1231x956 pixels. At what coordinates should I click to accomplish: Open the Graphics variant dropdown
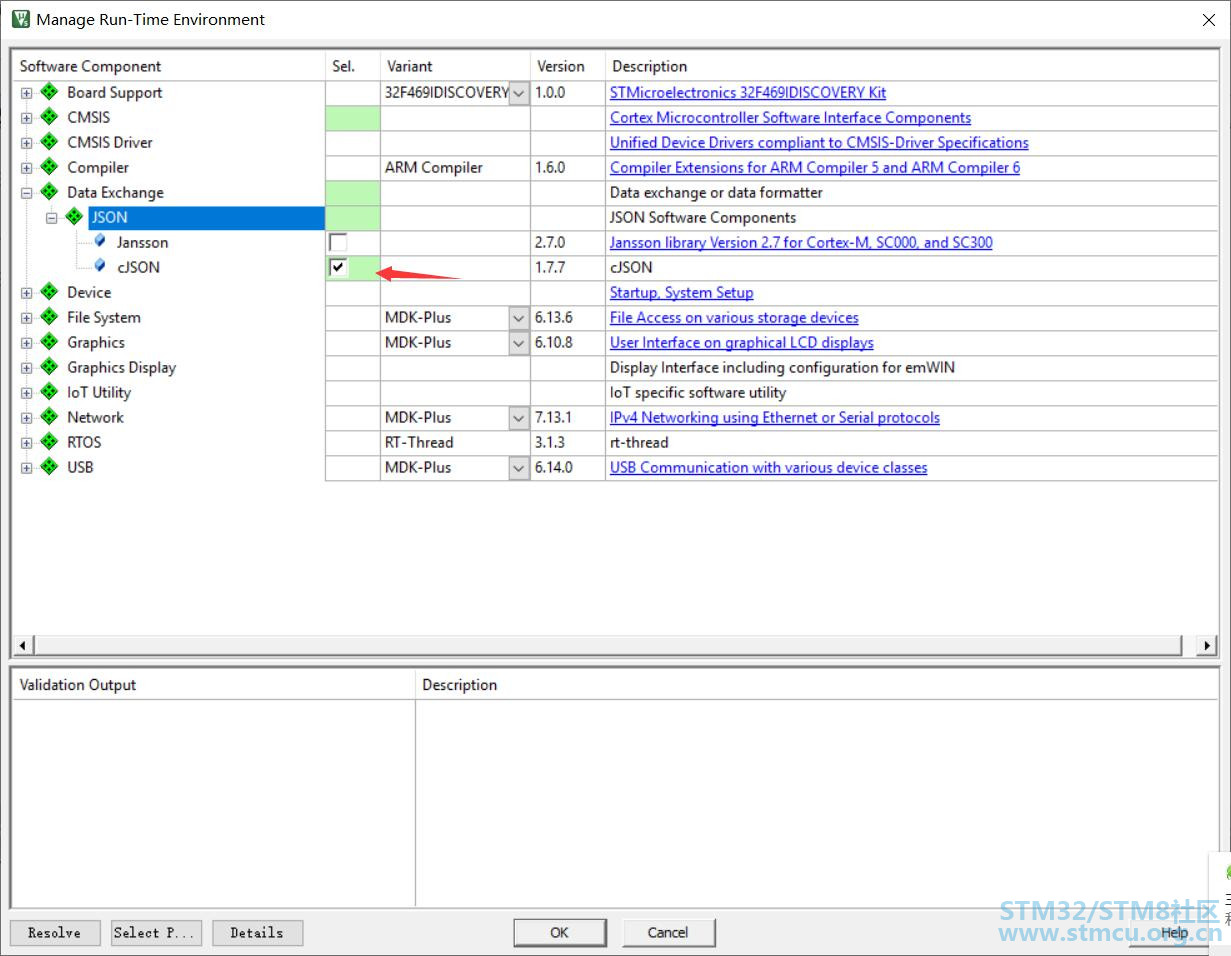click(x=519, y=343)
